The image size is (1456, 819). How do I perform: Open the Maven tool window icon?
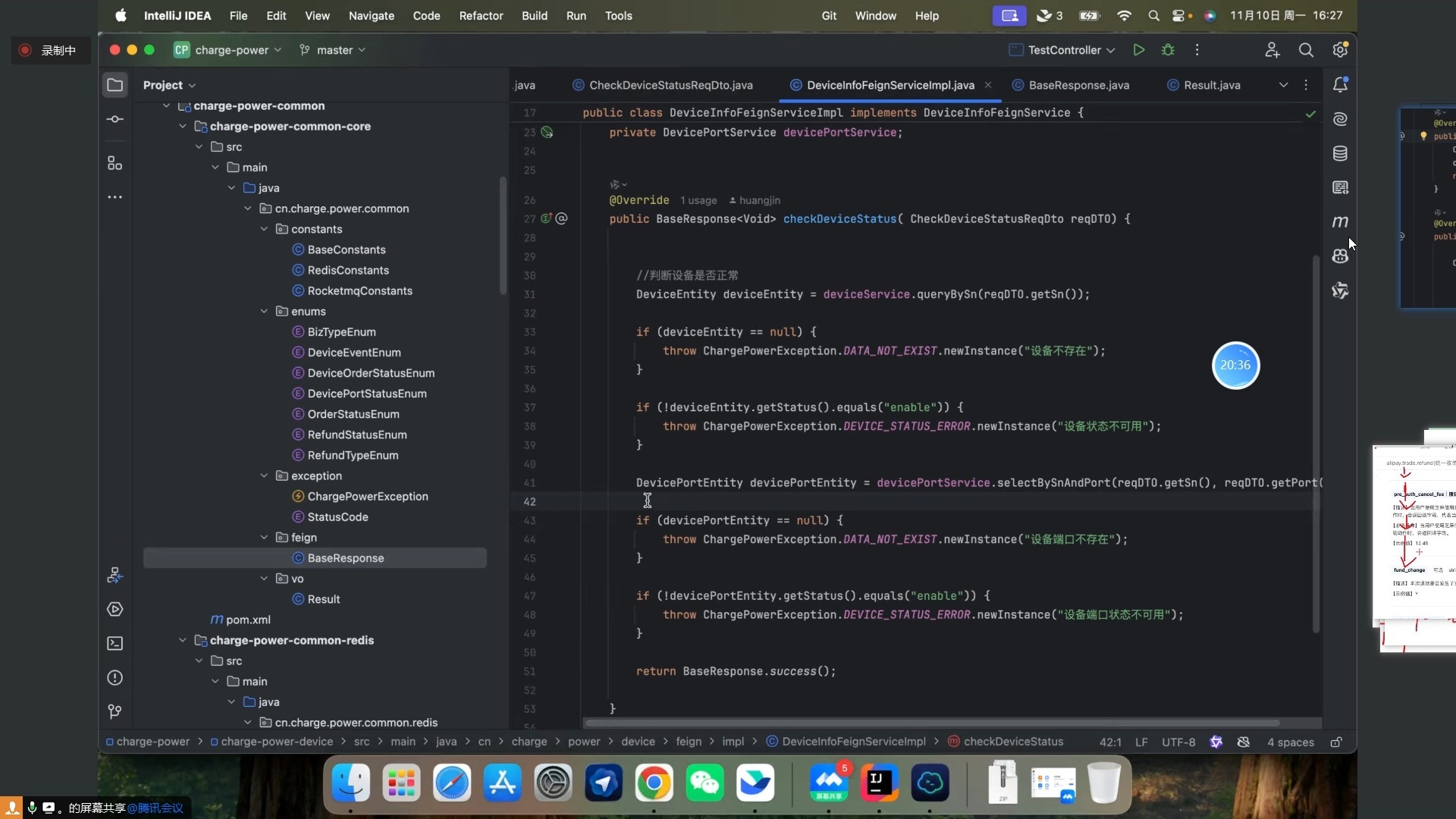[1340, 221]
